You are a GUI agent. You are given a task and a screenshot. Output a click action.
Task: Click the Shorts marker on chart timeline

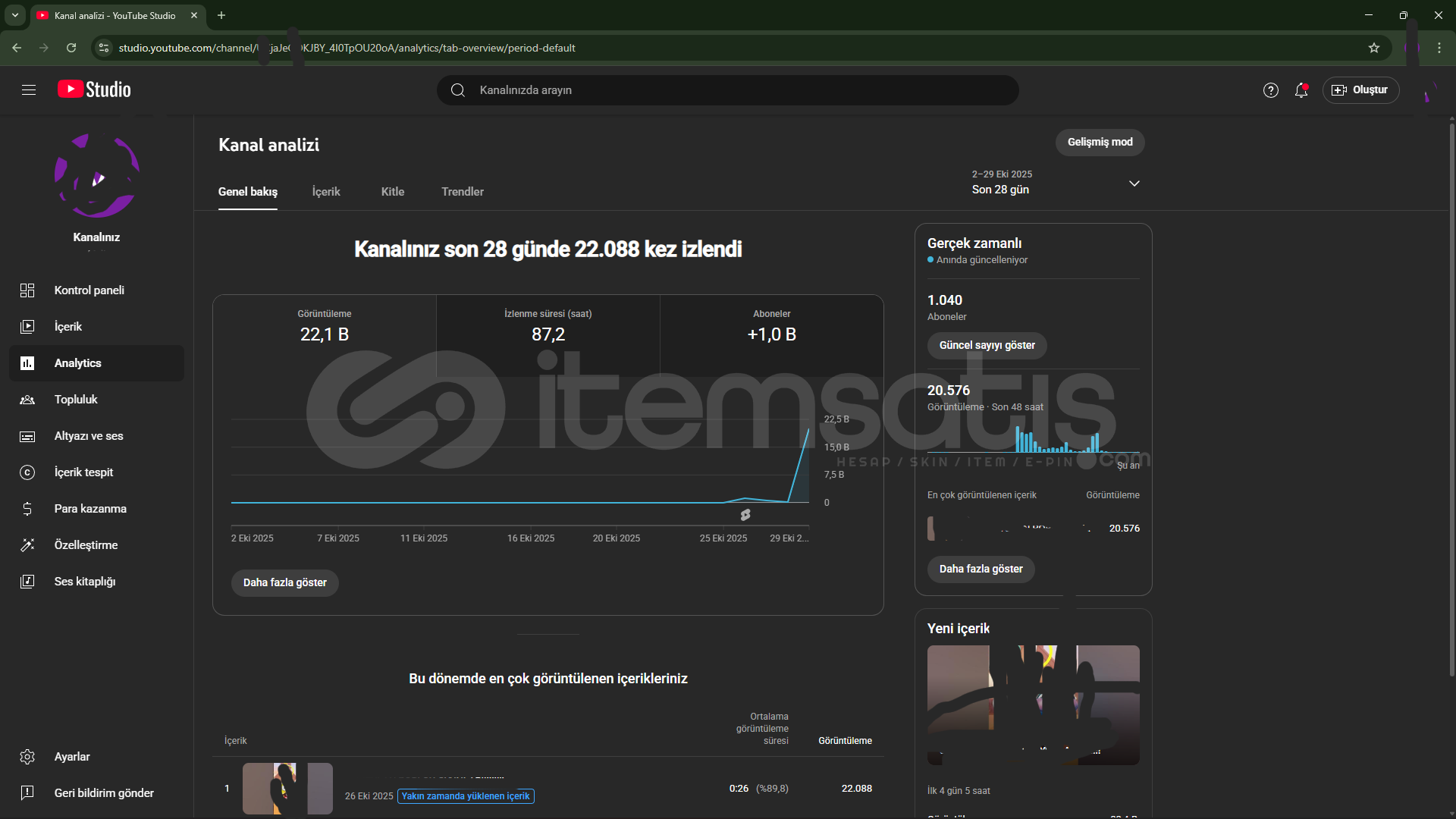point(745,515)
